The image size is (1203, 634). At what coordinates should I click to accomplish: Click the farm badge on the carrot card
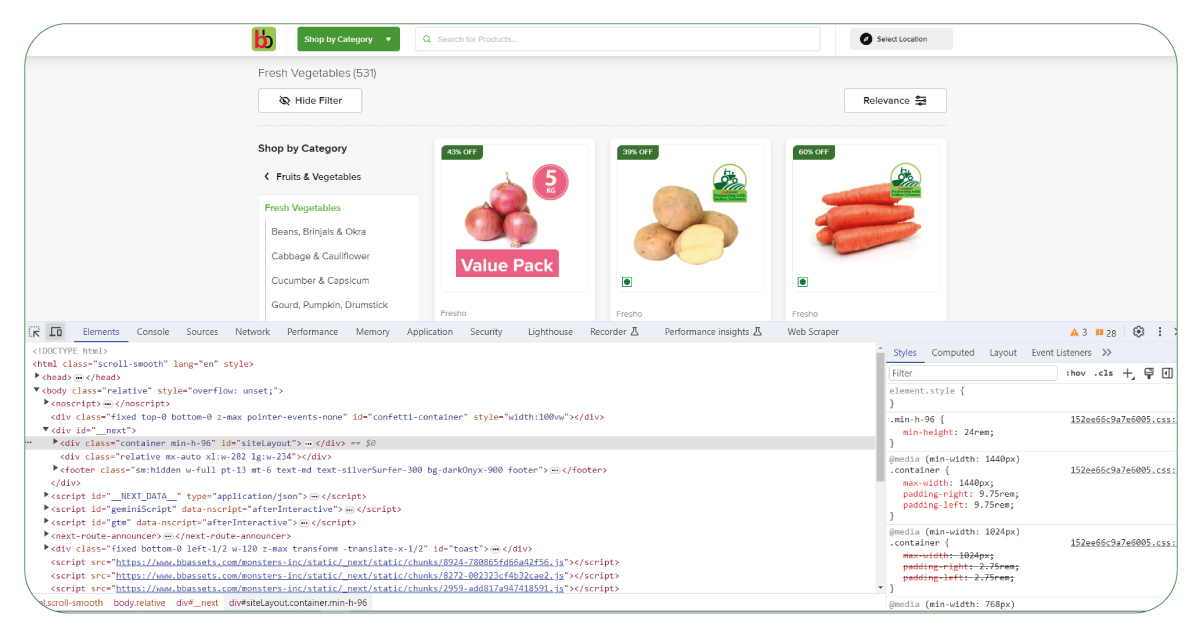click(906, 181)
